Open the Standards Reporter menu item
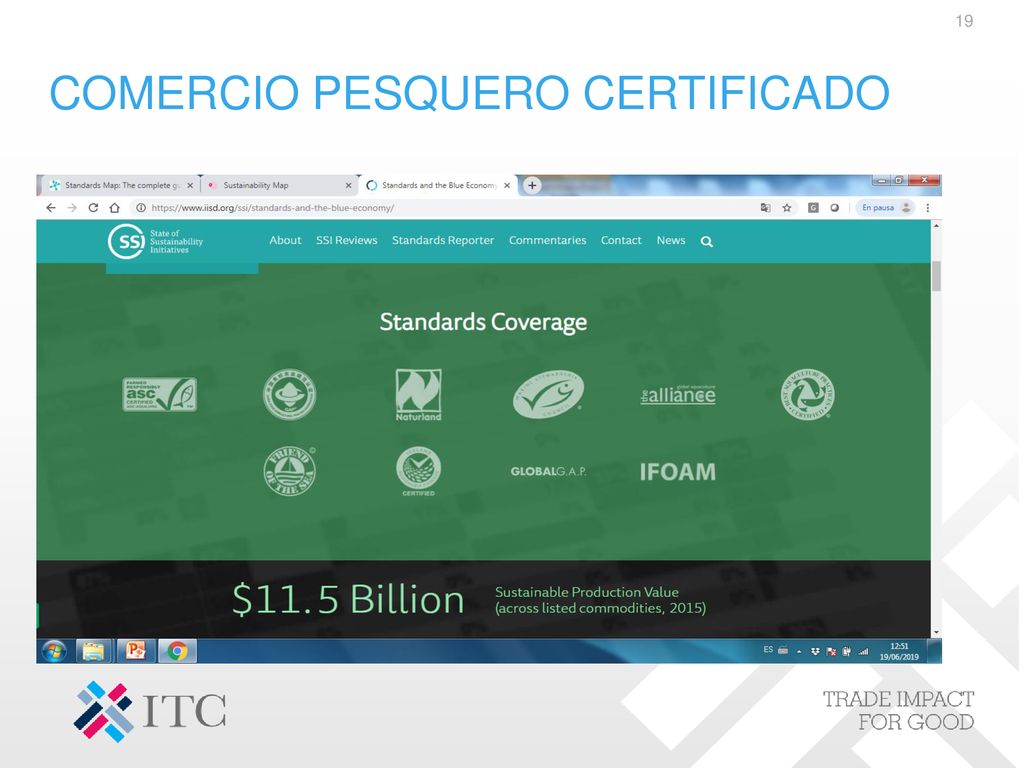Viewport: 1024px width, 768px height. tap(443, 240)
